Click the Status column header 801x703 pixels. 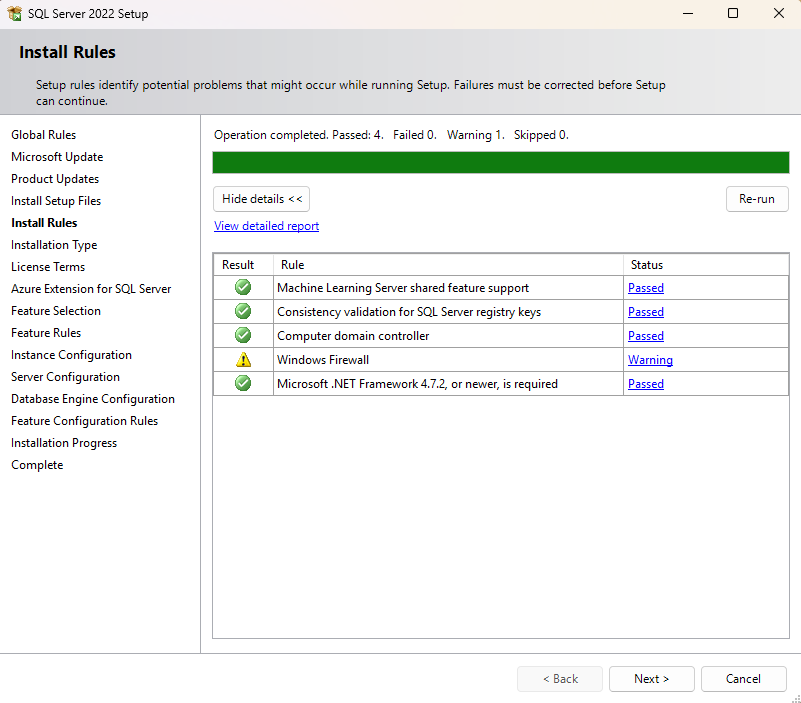(x=705, y=265)
